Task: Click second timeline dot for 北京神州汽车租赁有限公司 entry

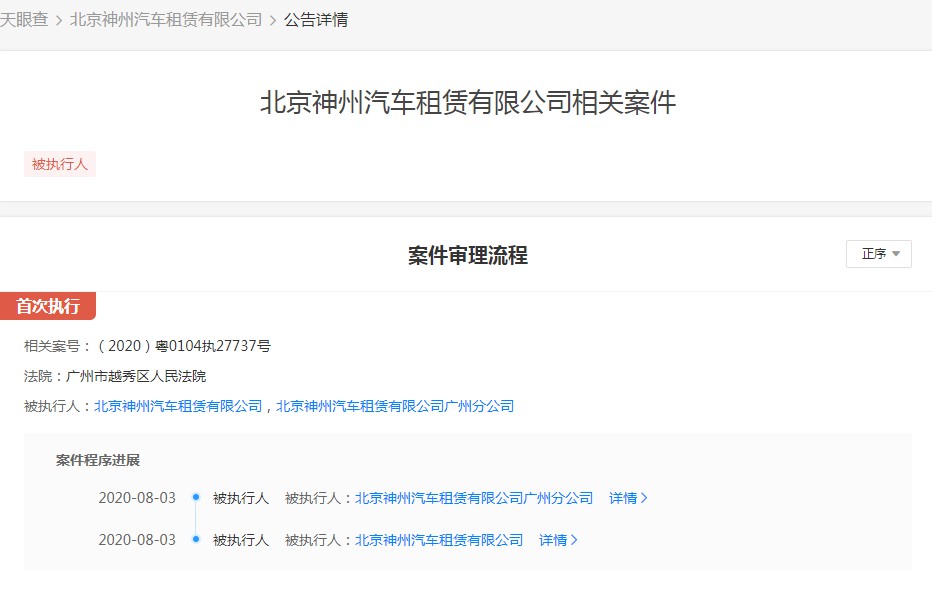Action: coord(196,539)
